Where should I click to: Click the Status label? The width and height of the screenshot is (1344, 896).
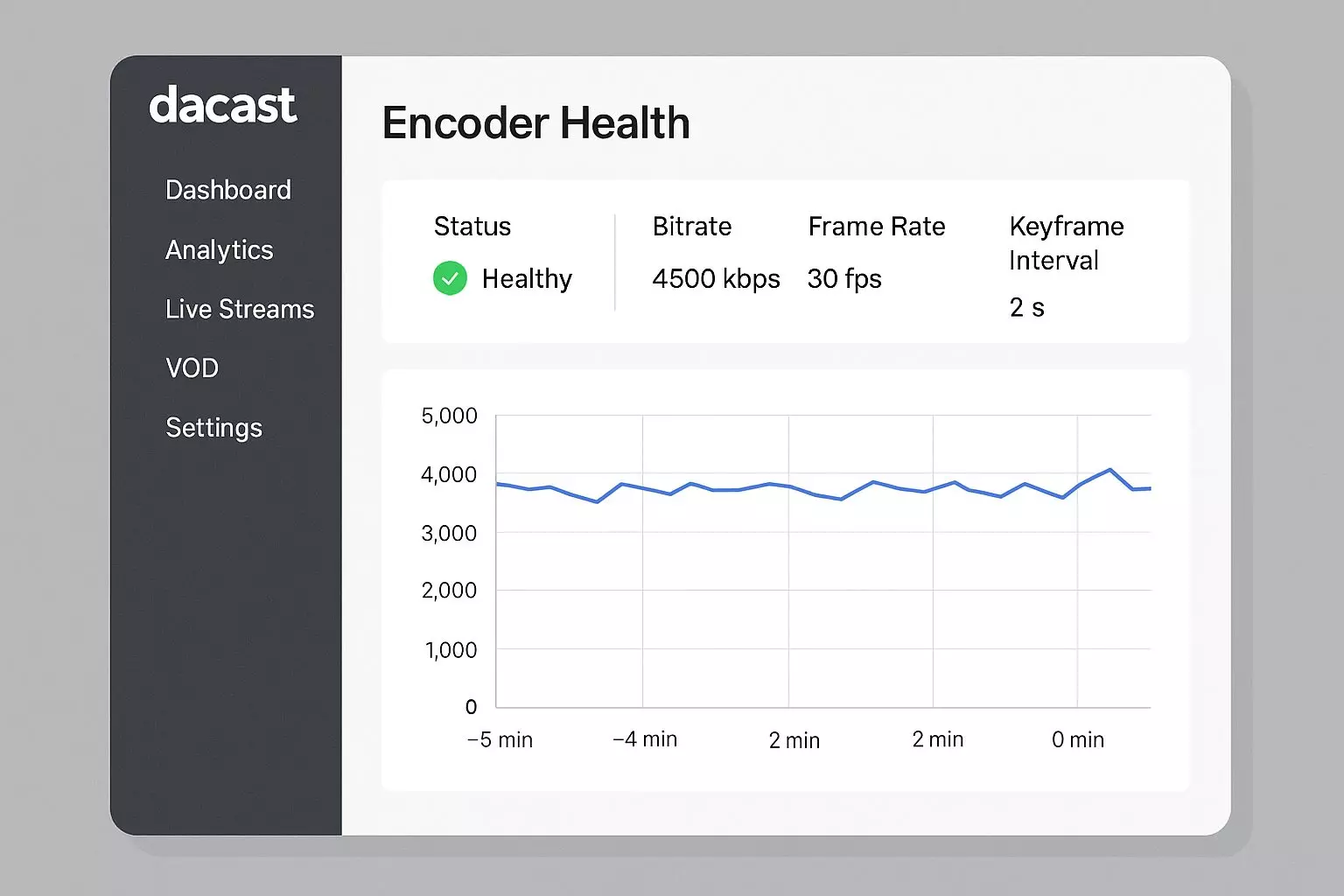(x=472, y=227)
